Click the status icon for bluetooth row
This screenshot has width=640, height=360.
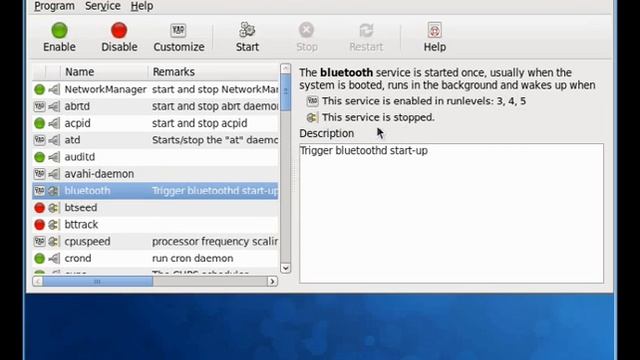click(40, 191)
